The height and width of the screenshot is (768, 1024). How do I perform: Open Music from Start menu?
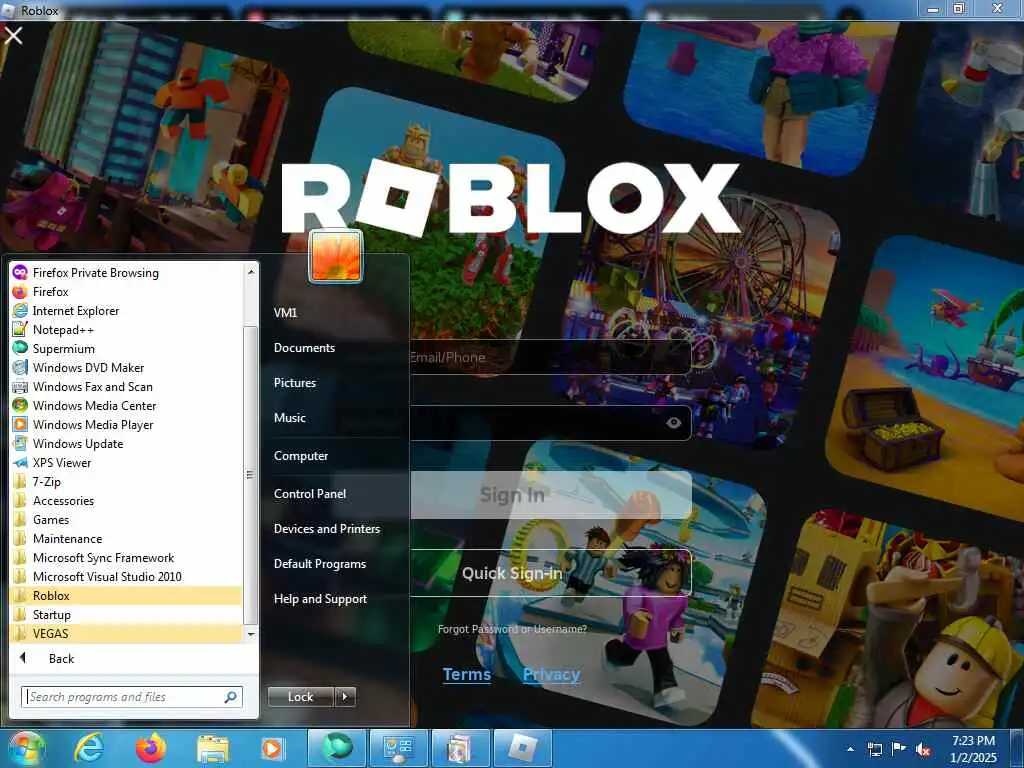(x=289, y=417)
